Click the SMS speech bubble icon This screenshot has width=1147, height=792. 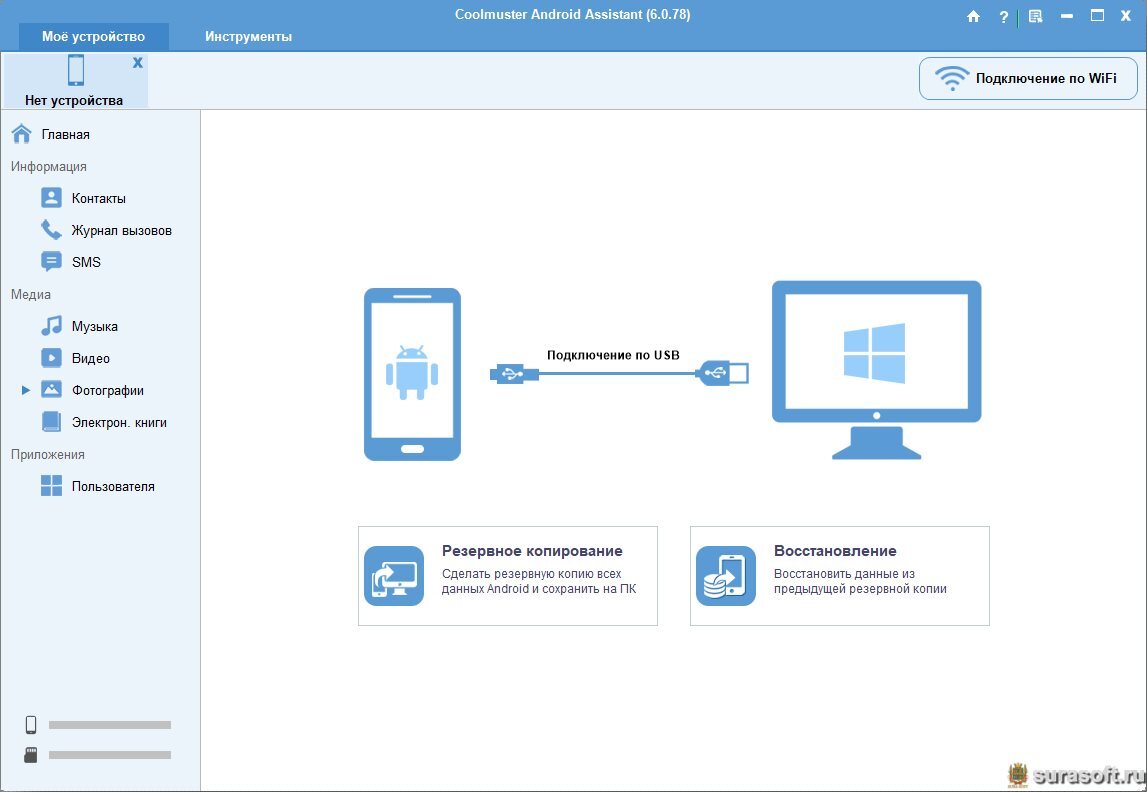point(51,262)
